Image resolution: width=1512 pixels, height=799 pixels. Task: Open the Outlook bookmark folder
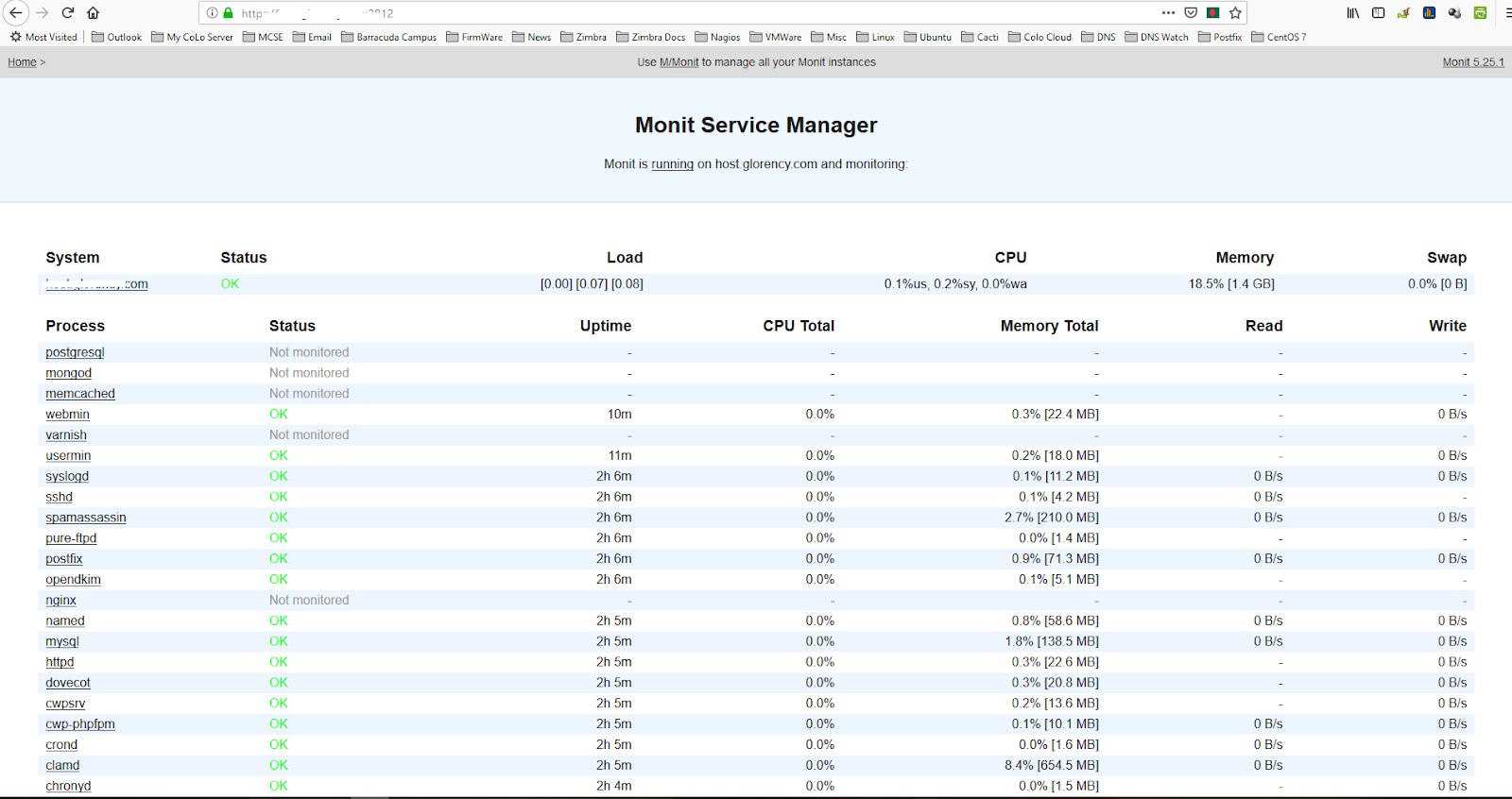coord(116,37)
